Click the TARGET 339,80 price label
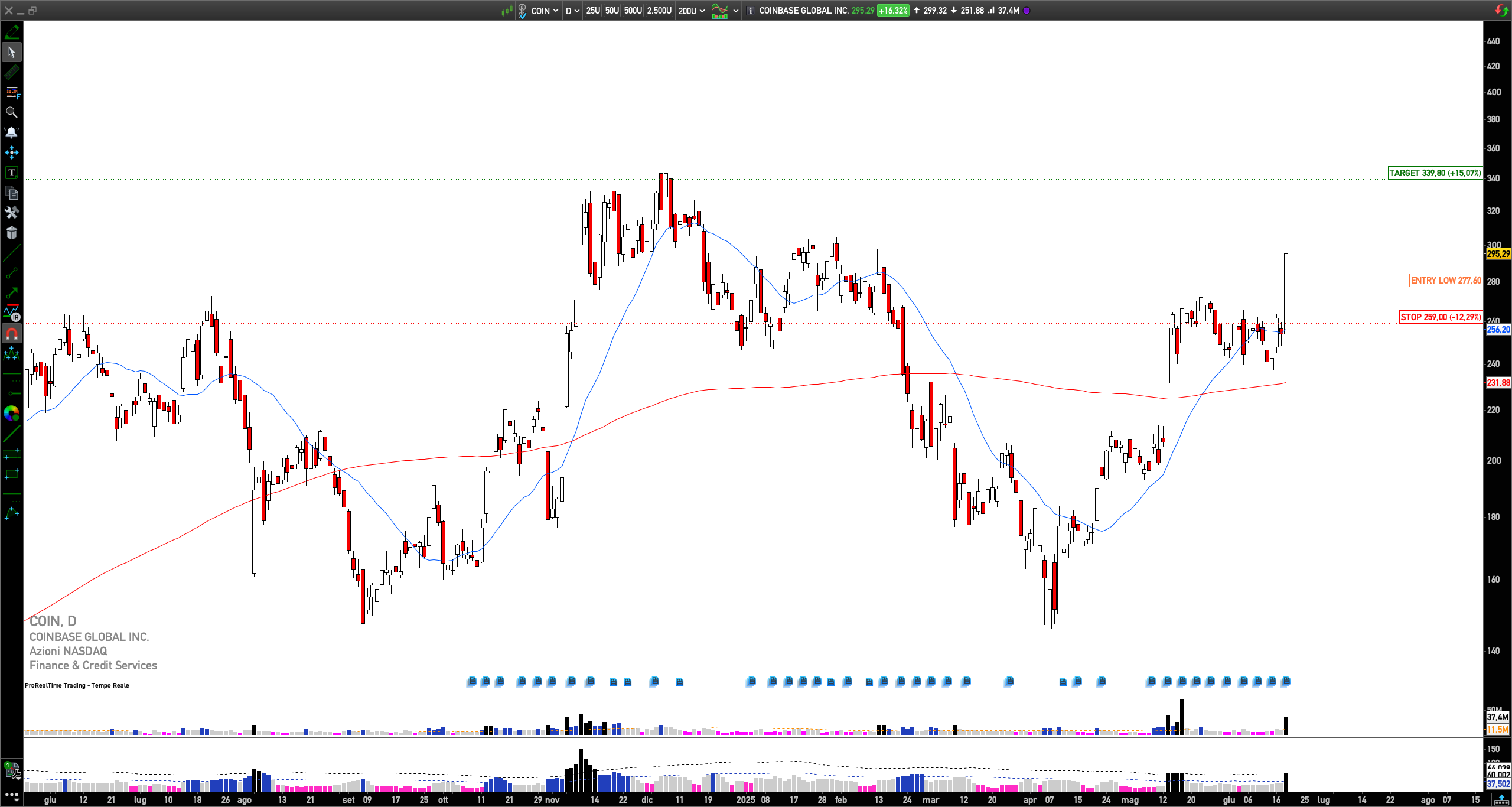 [1434, 173]
